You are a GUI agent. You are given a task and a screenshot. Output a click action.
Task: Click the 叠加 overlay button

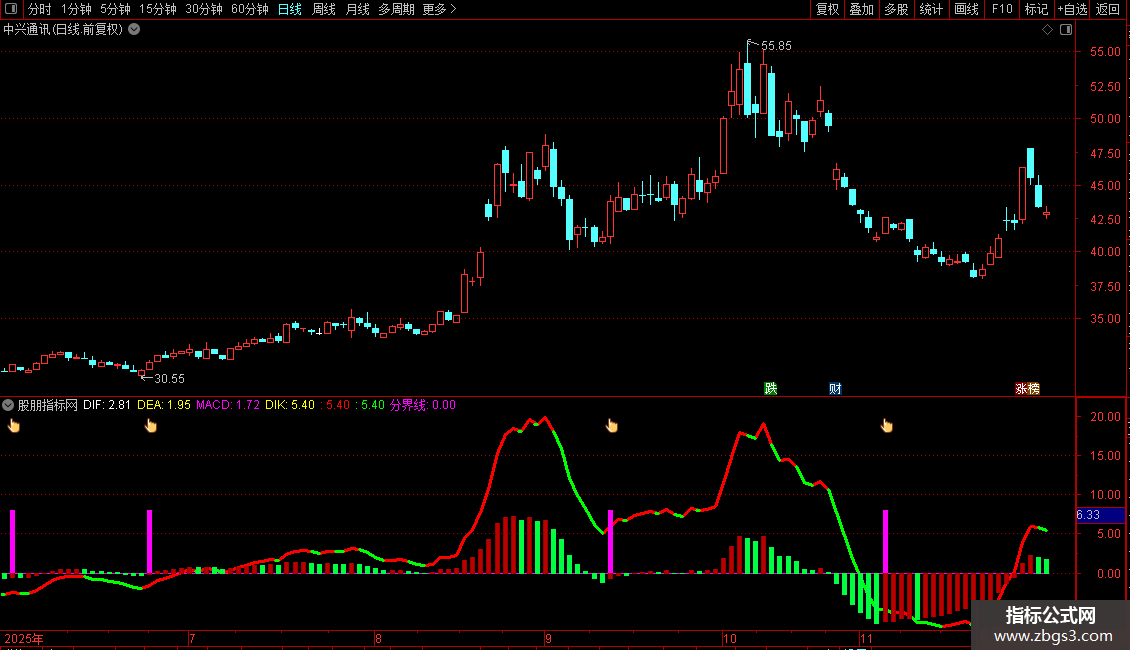[861, 9]
